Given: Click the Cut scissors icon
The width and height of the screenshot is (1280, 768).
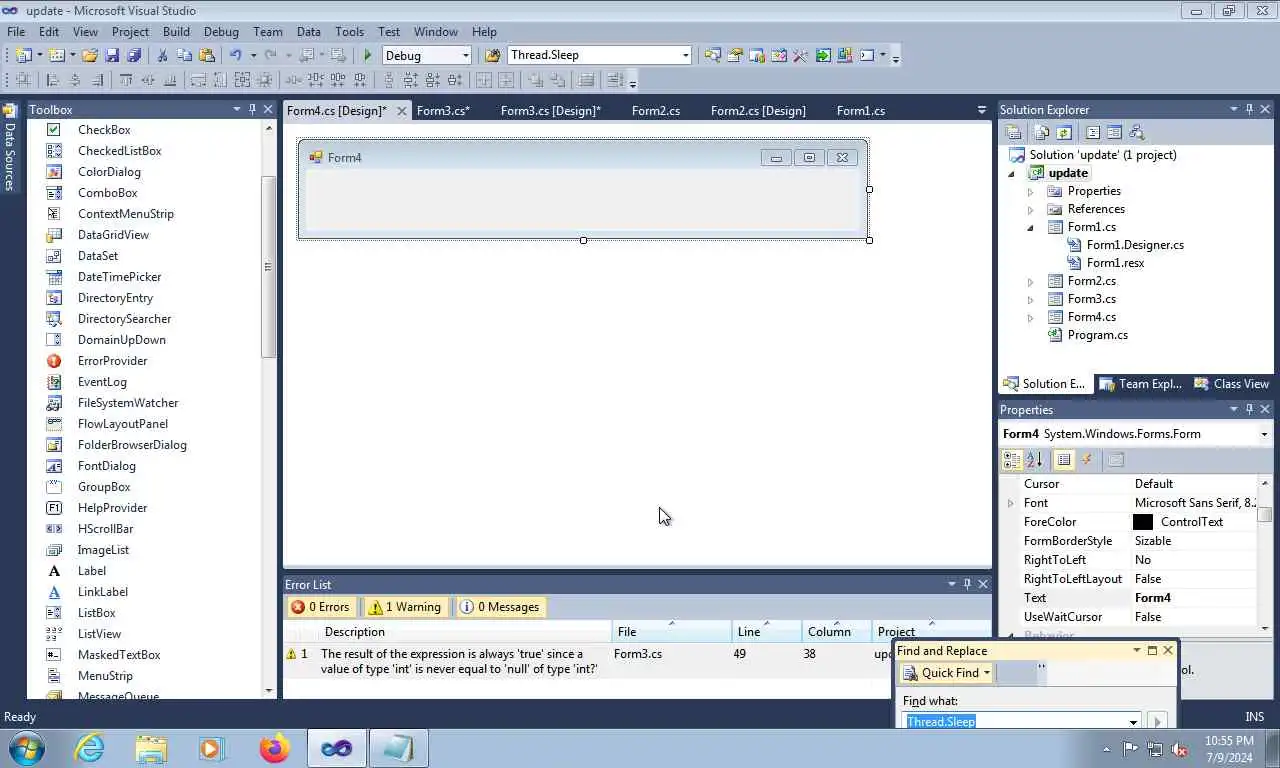Looking at the screenshot, I should (x=162, y=55).
